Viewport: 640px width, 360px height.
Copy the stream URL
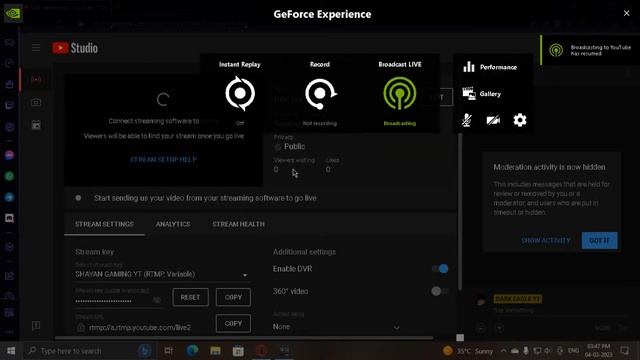(233, 323)
